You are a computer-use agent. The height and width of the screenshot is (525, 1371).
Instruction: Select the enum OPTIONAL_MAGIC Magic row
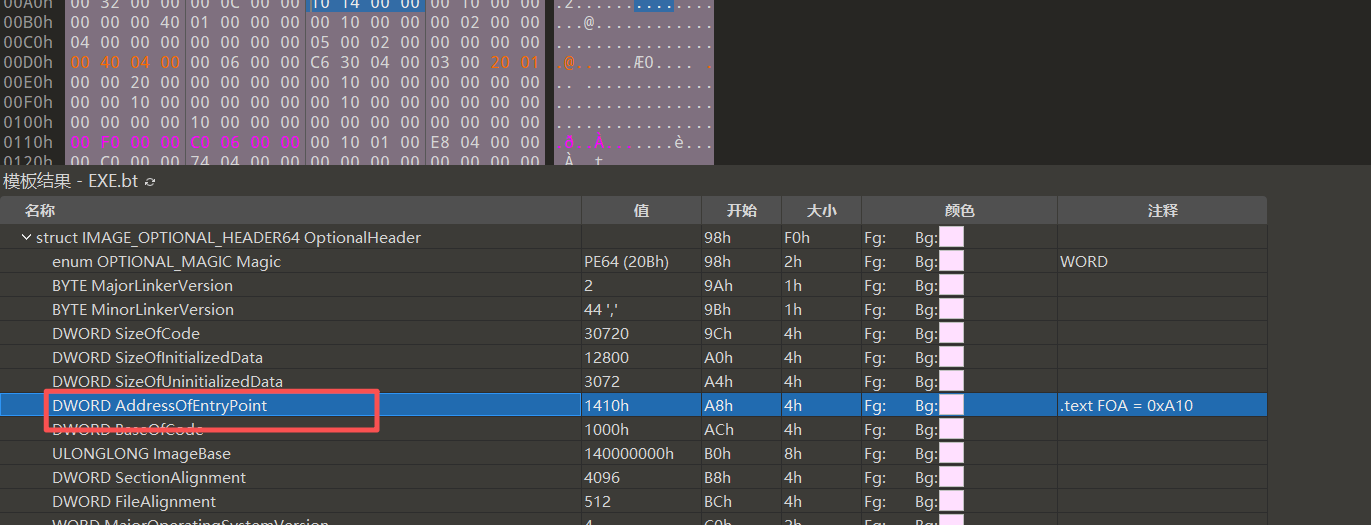(x=166, y=262)
